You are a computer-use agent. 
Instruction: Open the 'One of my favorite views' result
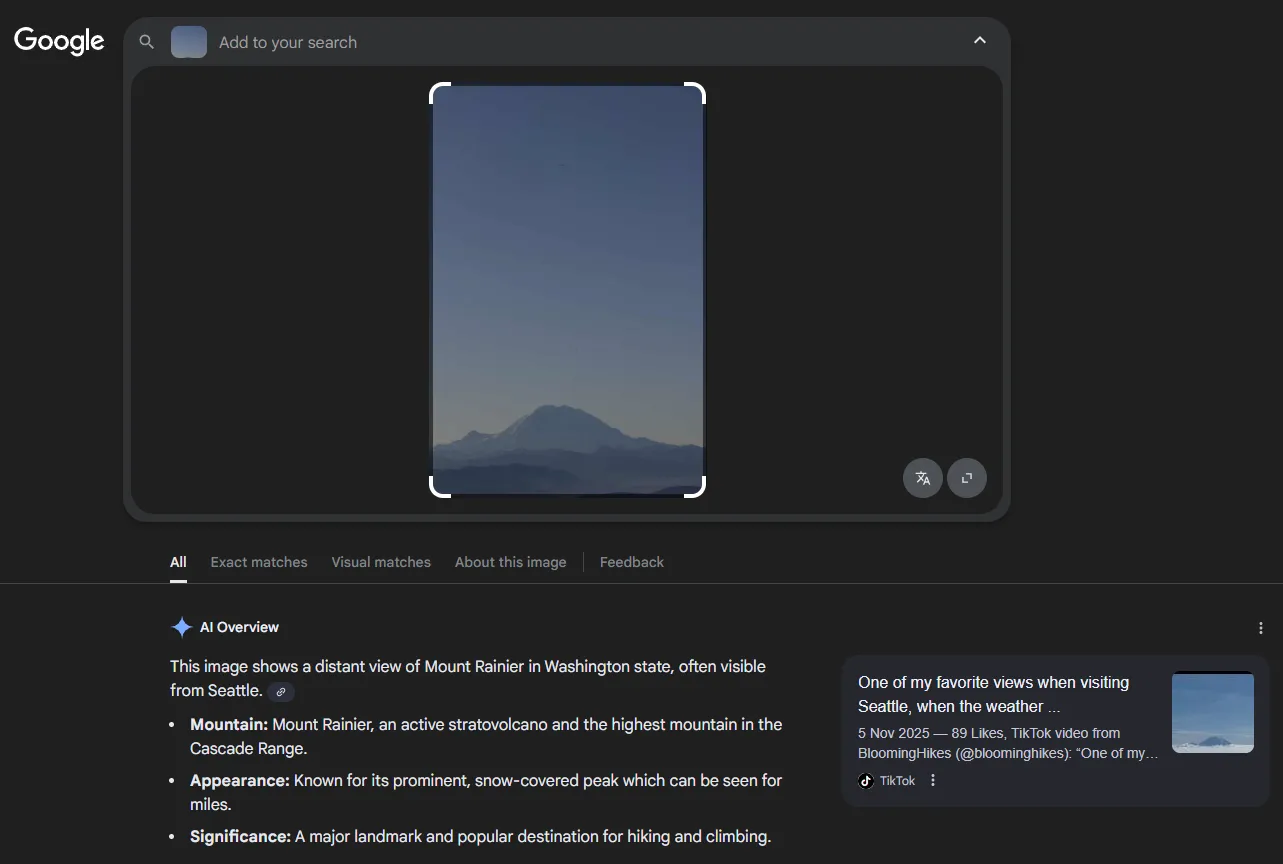993,694
